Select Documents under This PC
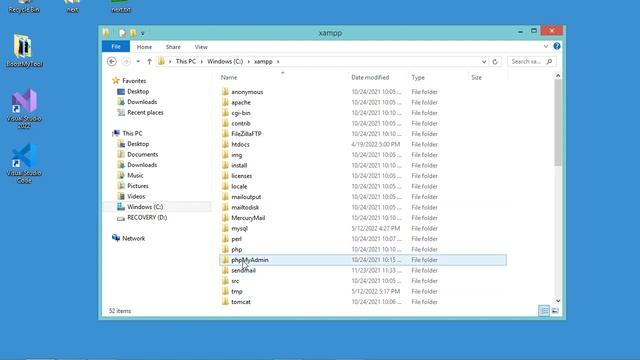The width and height of the screenshot is (640, 360). [x=142, y=154]
